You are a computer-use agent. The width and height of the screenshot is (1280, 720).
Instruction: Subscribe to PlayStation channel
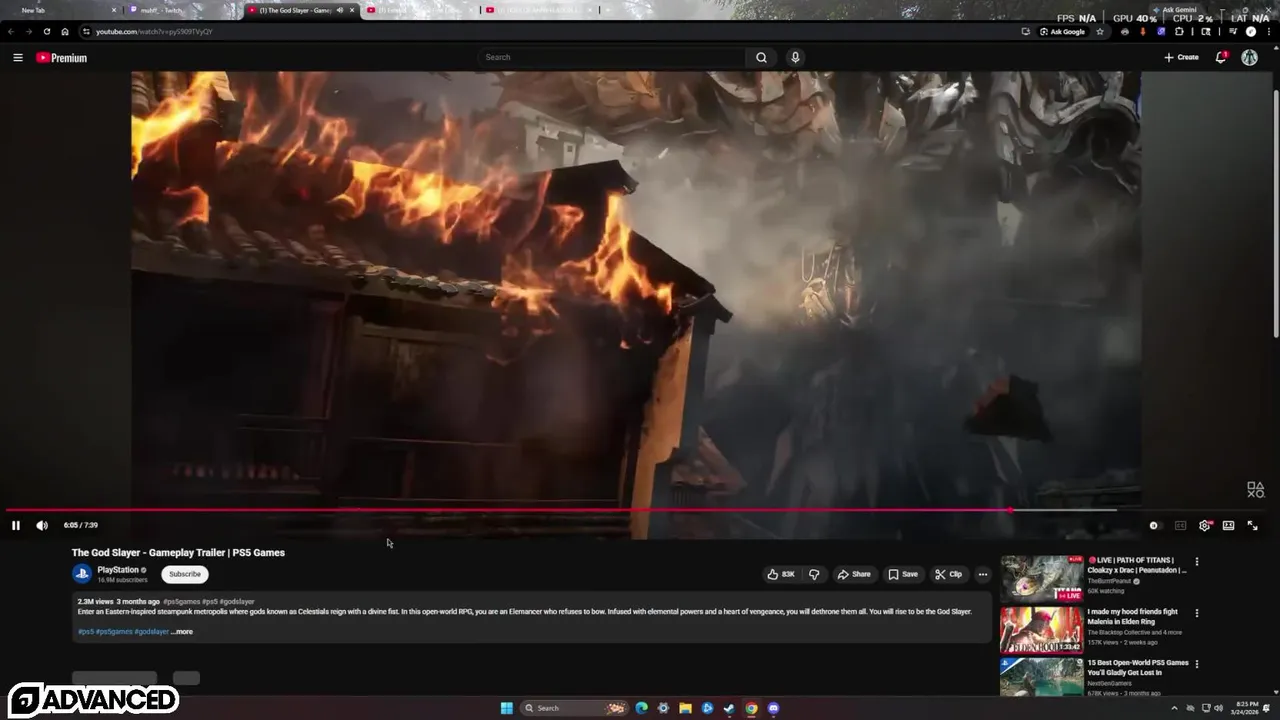(x=185, y=574)
